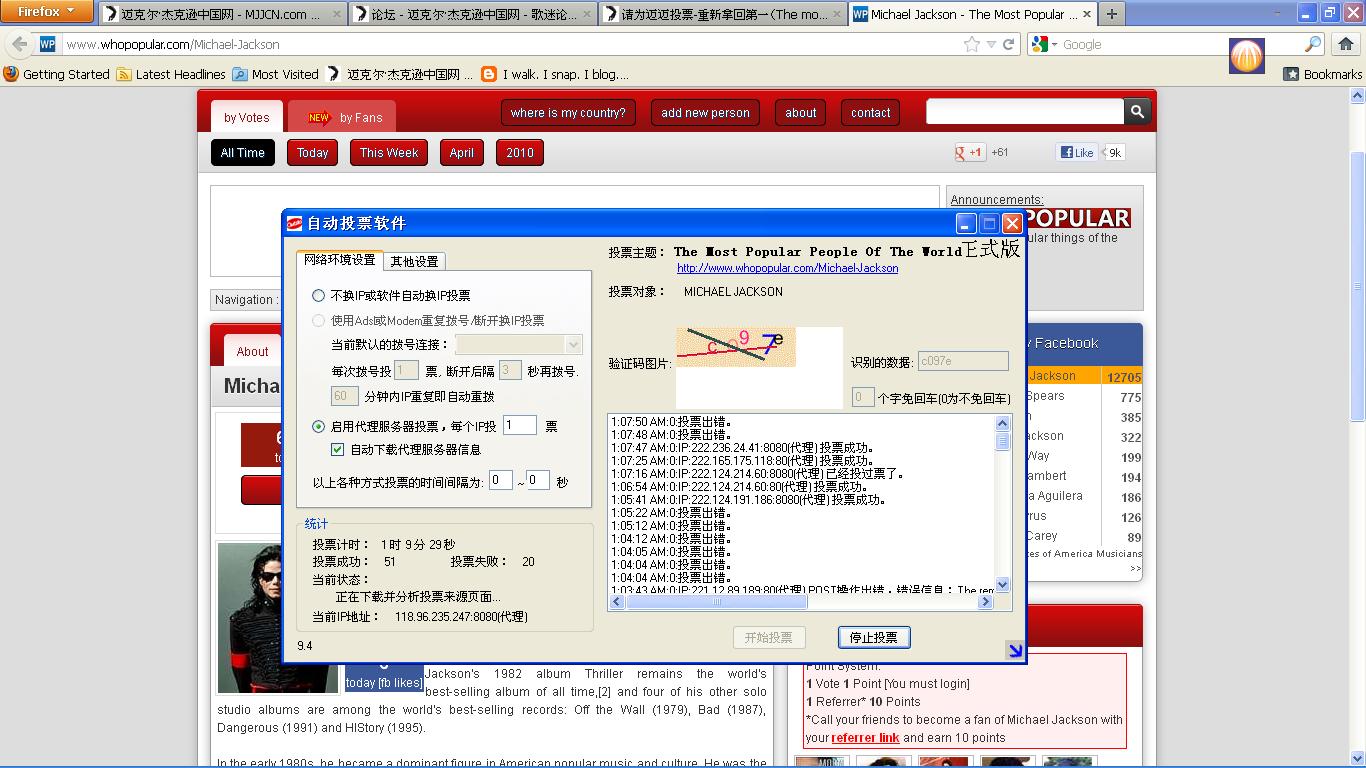Select the proxy server voting radio option
Screen dimensions: 1366x768
(x=319, y=426)
